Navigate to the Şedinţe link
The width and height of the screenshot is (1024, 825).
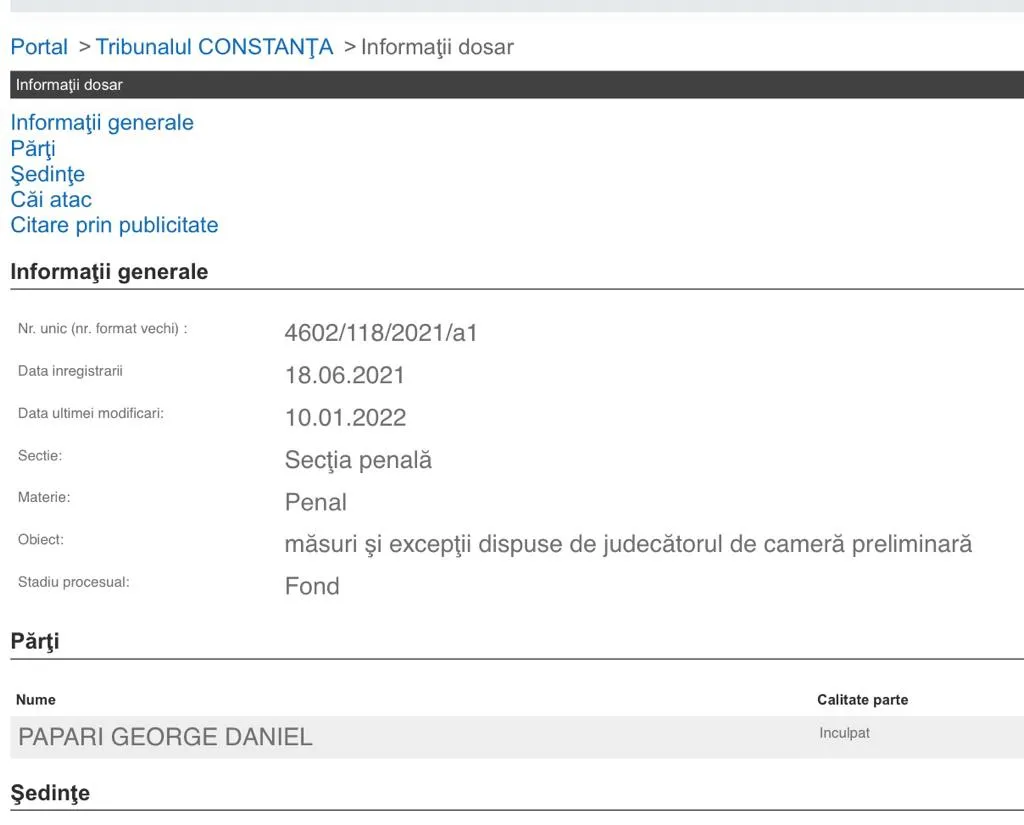click(48, 174)
